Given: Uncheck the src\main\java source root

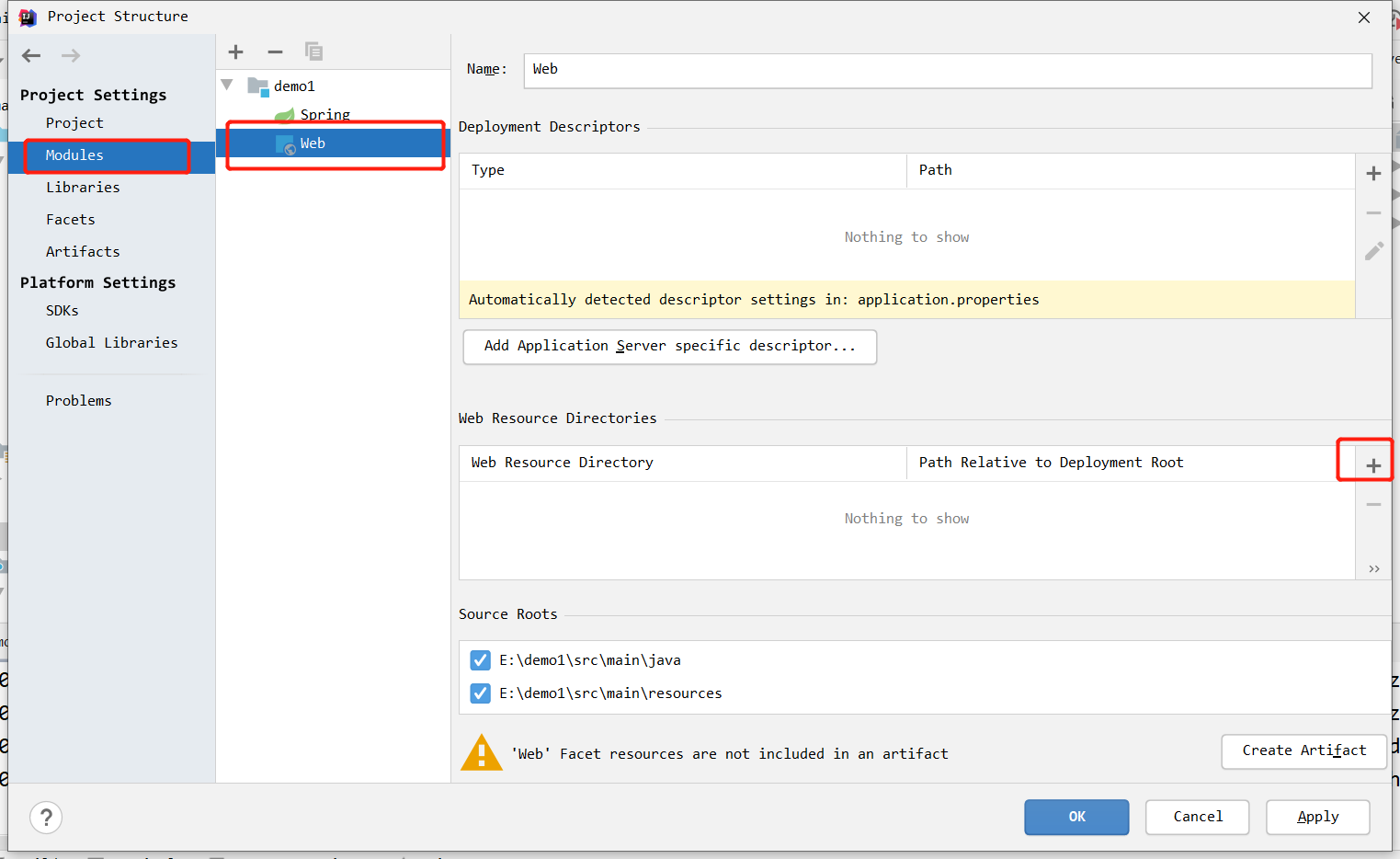Looking at the screenshot, I should (480, 660).
